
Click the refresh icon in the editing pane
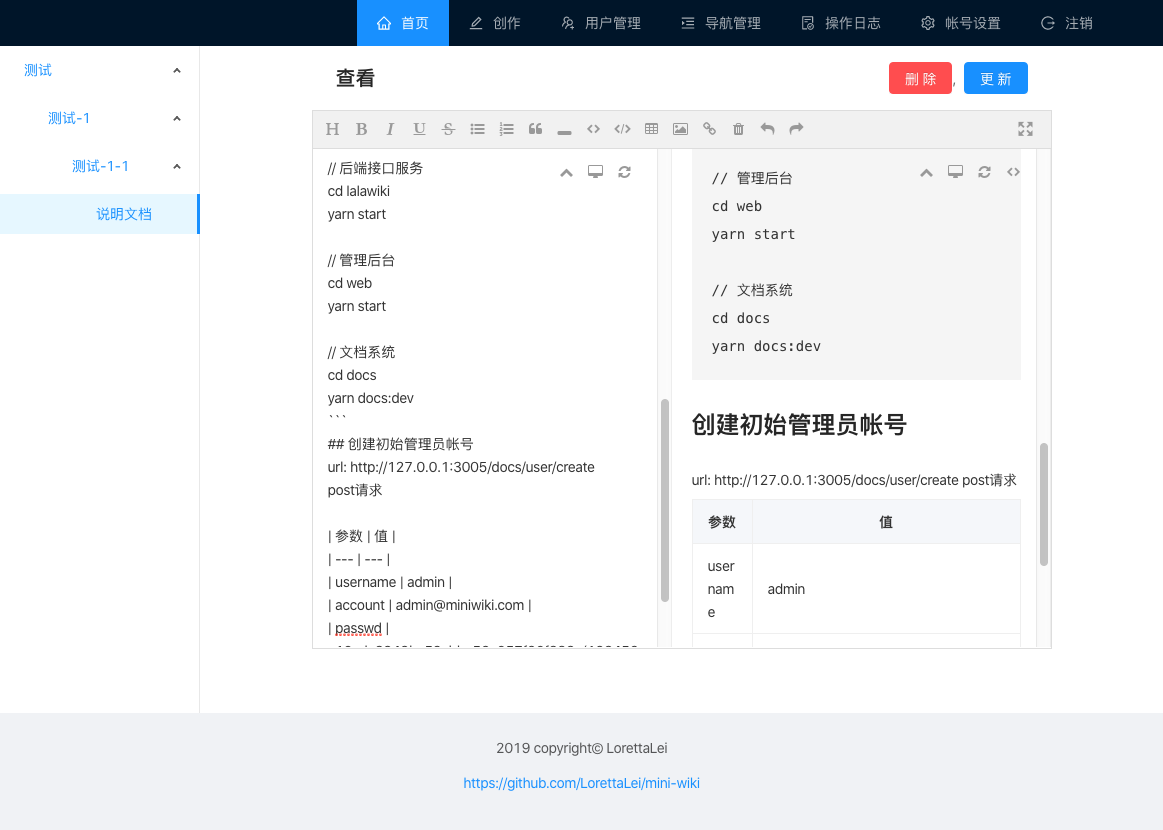click(624, 172)
